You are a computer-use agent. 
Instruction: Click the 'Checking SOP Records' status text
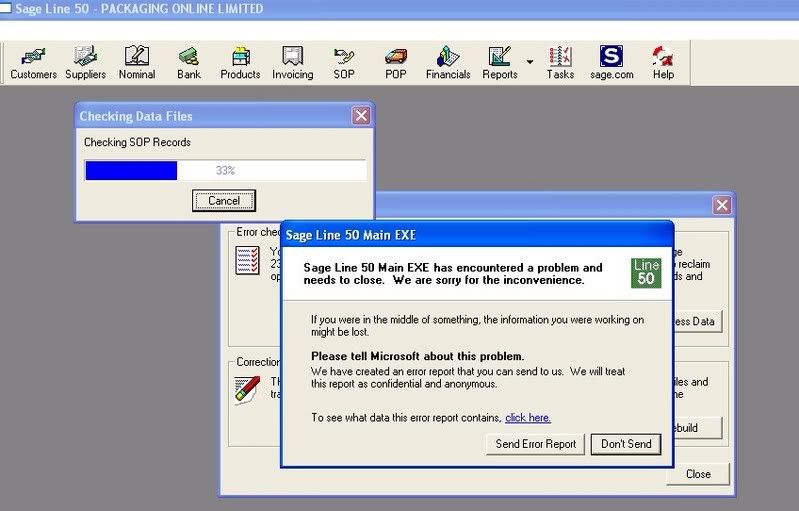(x=137, y=142)
